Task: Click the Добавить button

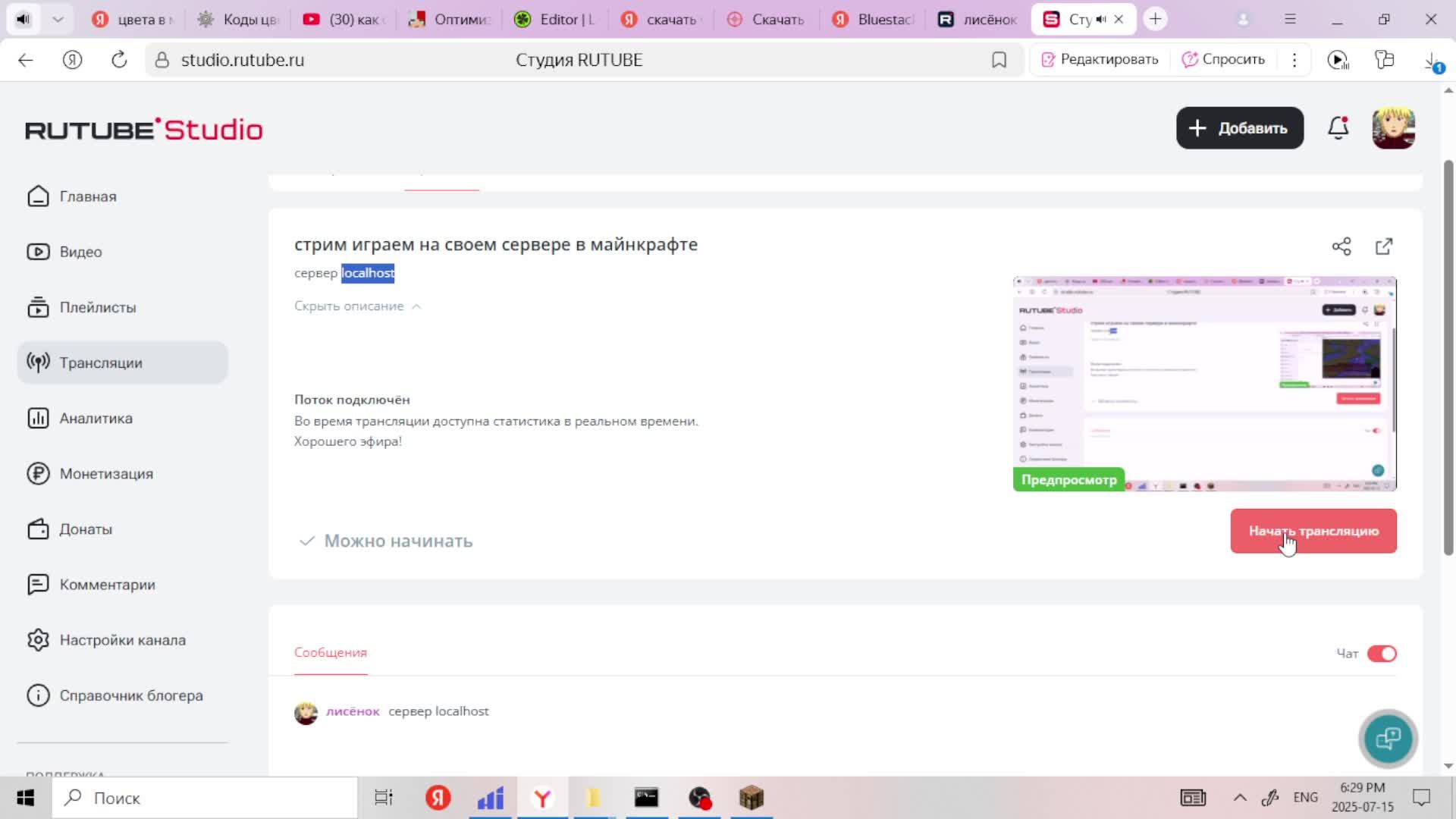Action: click(x=1240, y=127)
